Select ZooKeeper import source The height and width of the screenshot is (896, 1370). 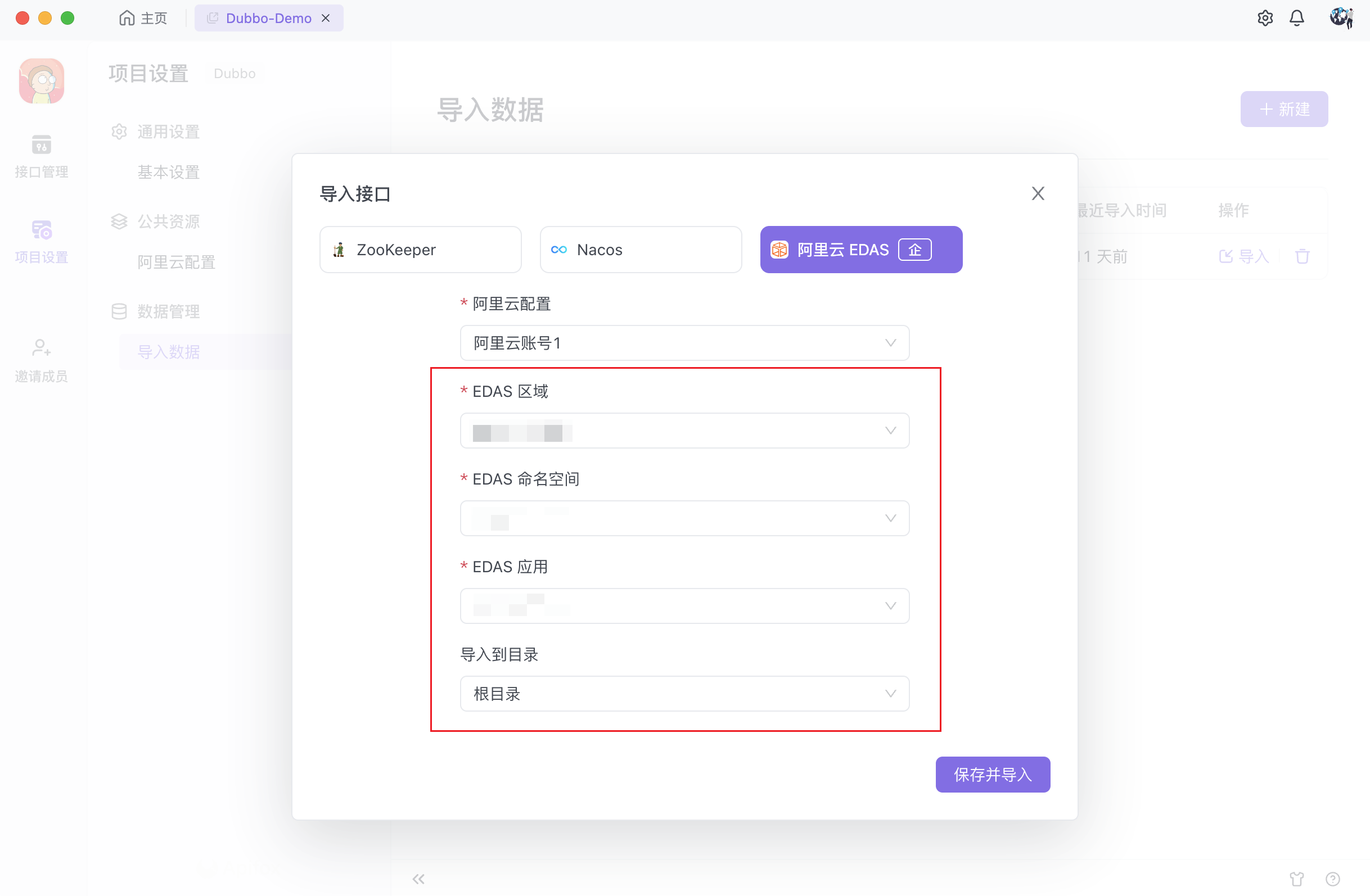point(420,250)
